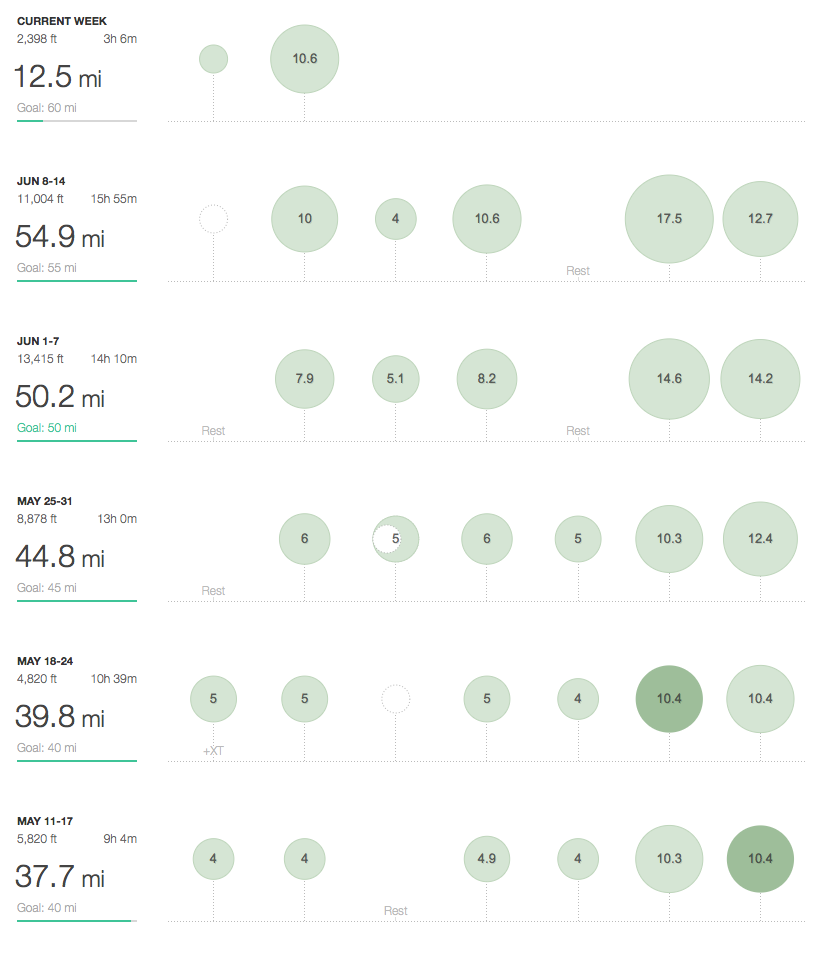
Task: Select the empty dotted circle in May 18-24
Action: tap(396, 699)
